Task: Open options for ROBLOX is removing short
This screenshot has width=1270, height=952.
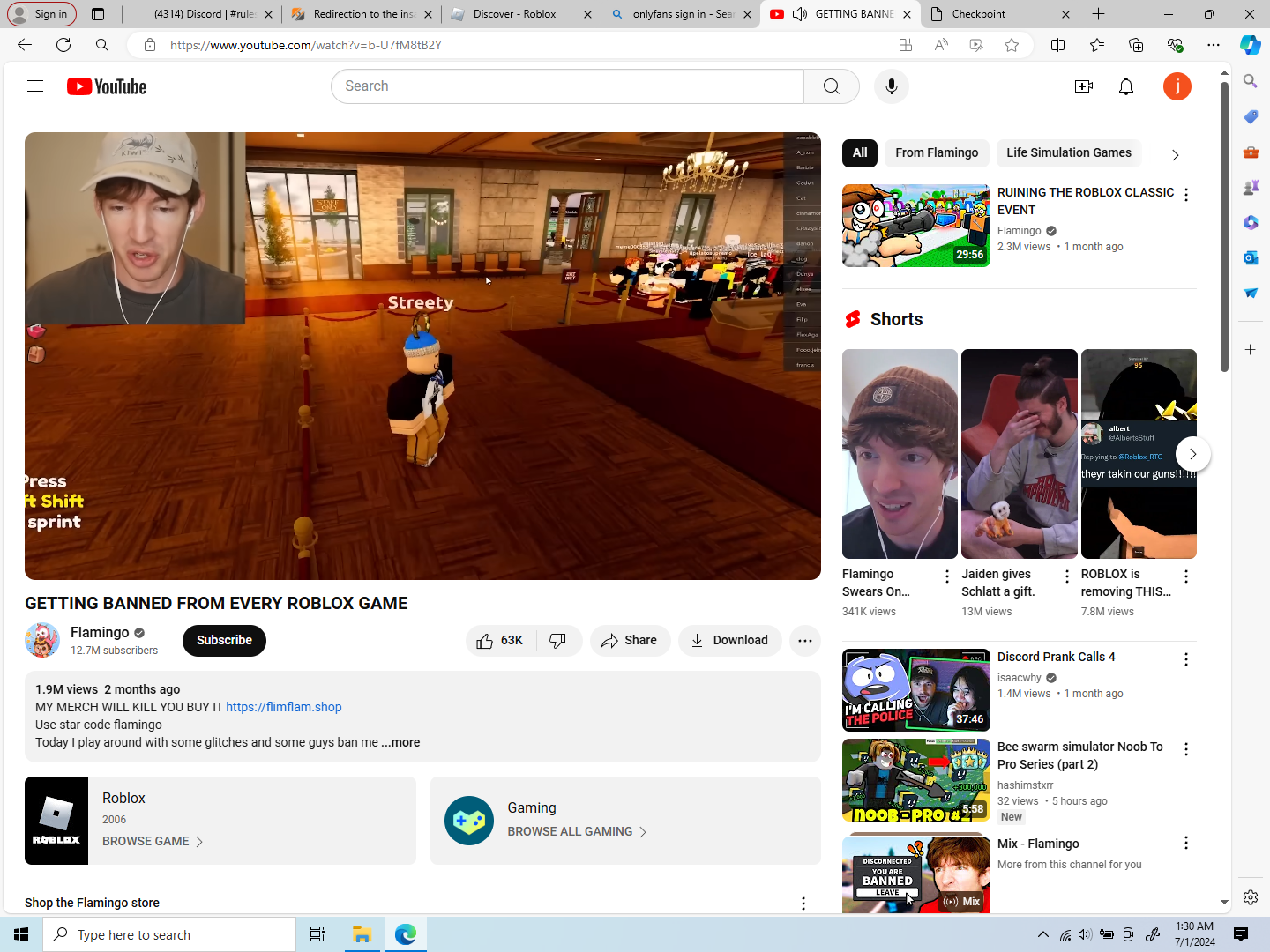Action: pos(1186,576)
